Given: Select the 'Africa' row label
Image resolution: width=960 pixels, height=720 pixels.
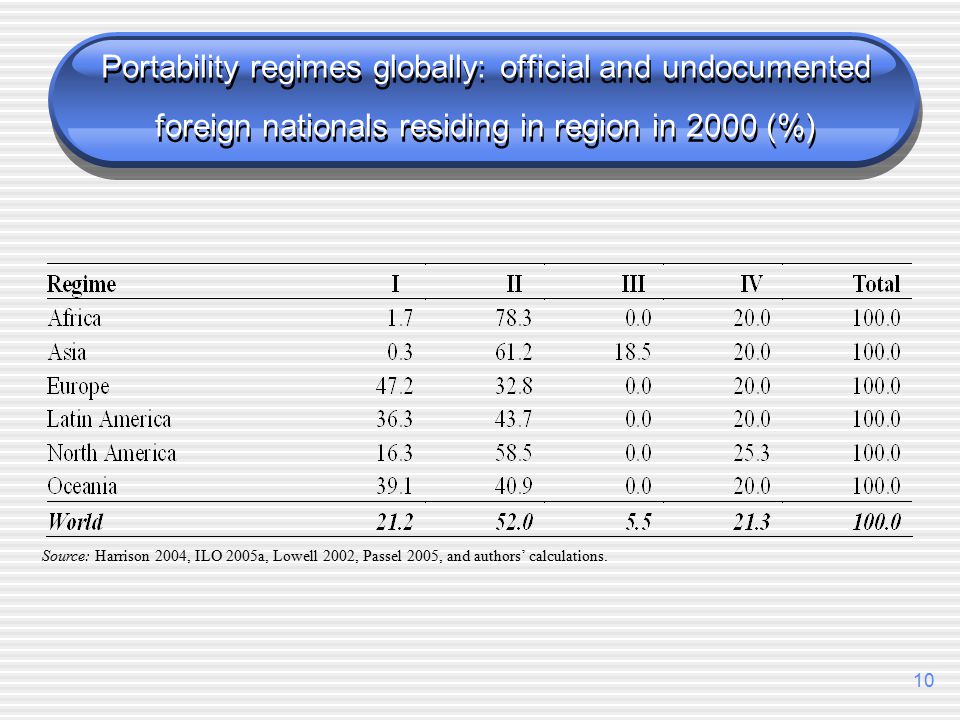Looking at the screenshot, I should tap(74, 318).
